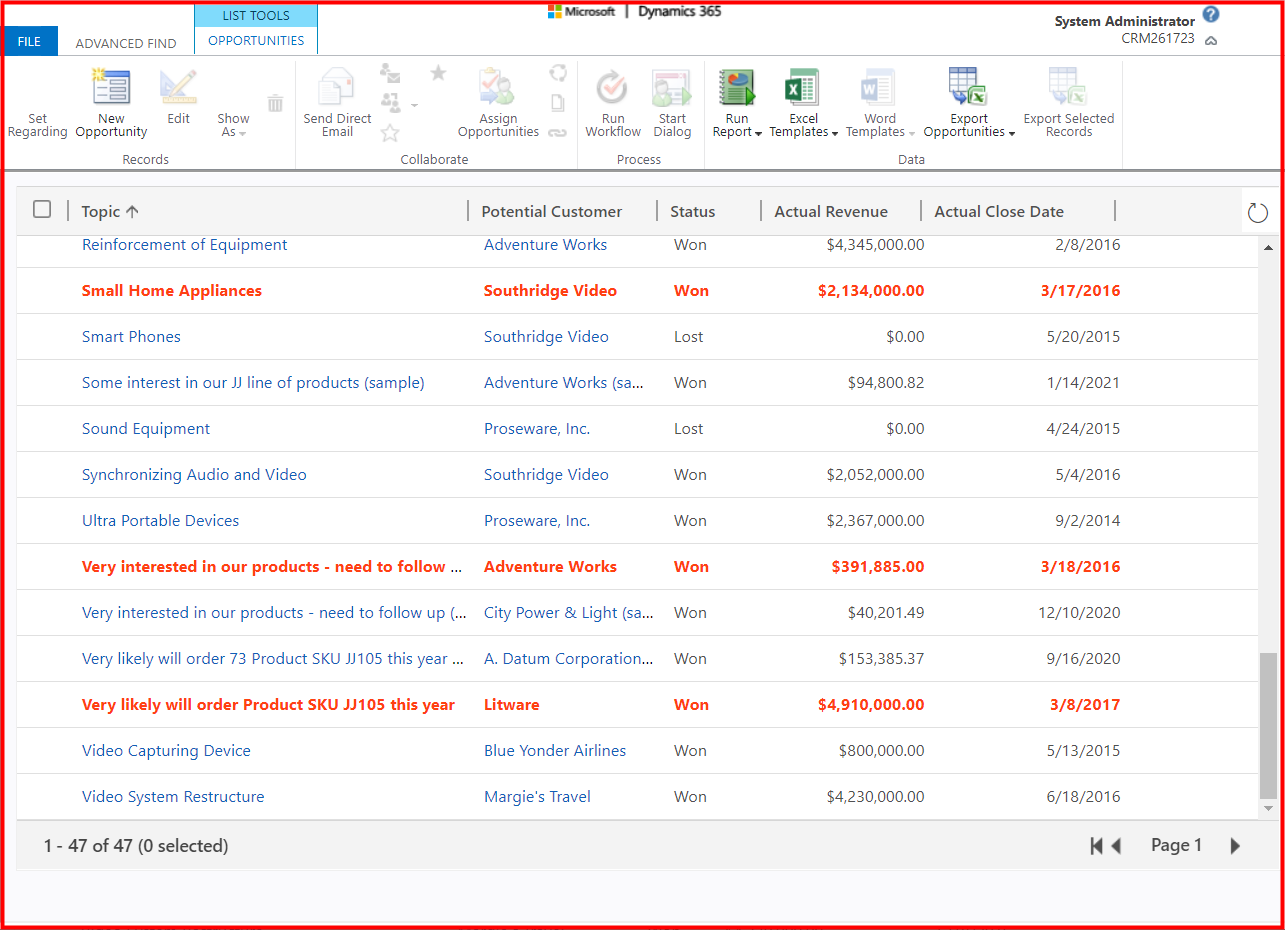Click the Run Report icon
The image size is (1285, 930).
point(737,87)
